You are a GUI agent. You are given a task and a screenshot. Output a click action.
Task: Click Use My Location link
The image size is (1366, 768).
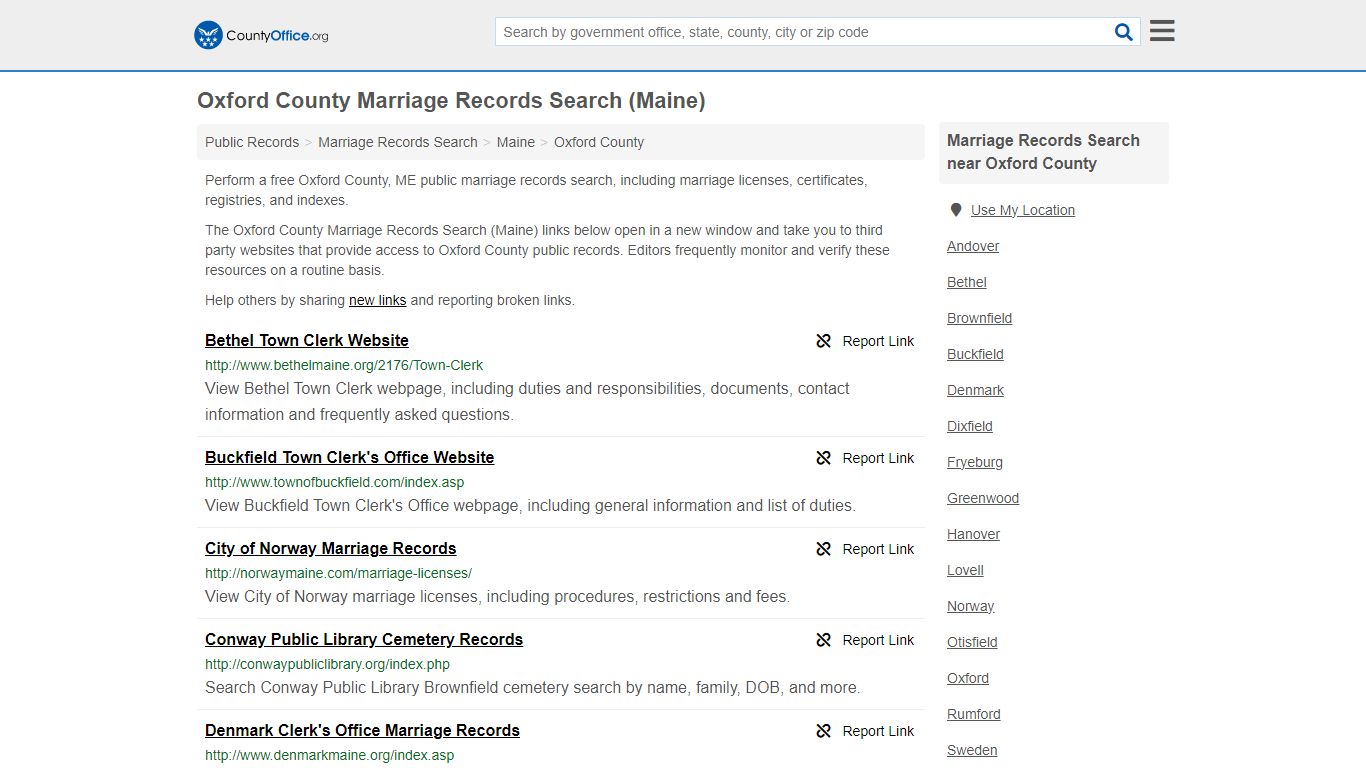[x=1023, y=210]
